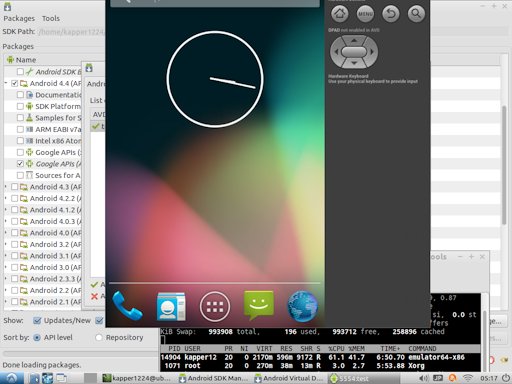Click the SDK Path field
Viewport: 512px width, 384px height.
tap(72, 32)
